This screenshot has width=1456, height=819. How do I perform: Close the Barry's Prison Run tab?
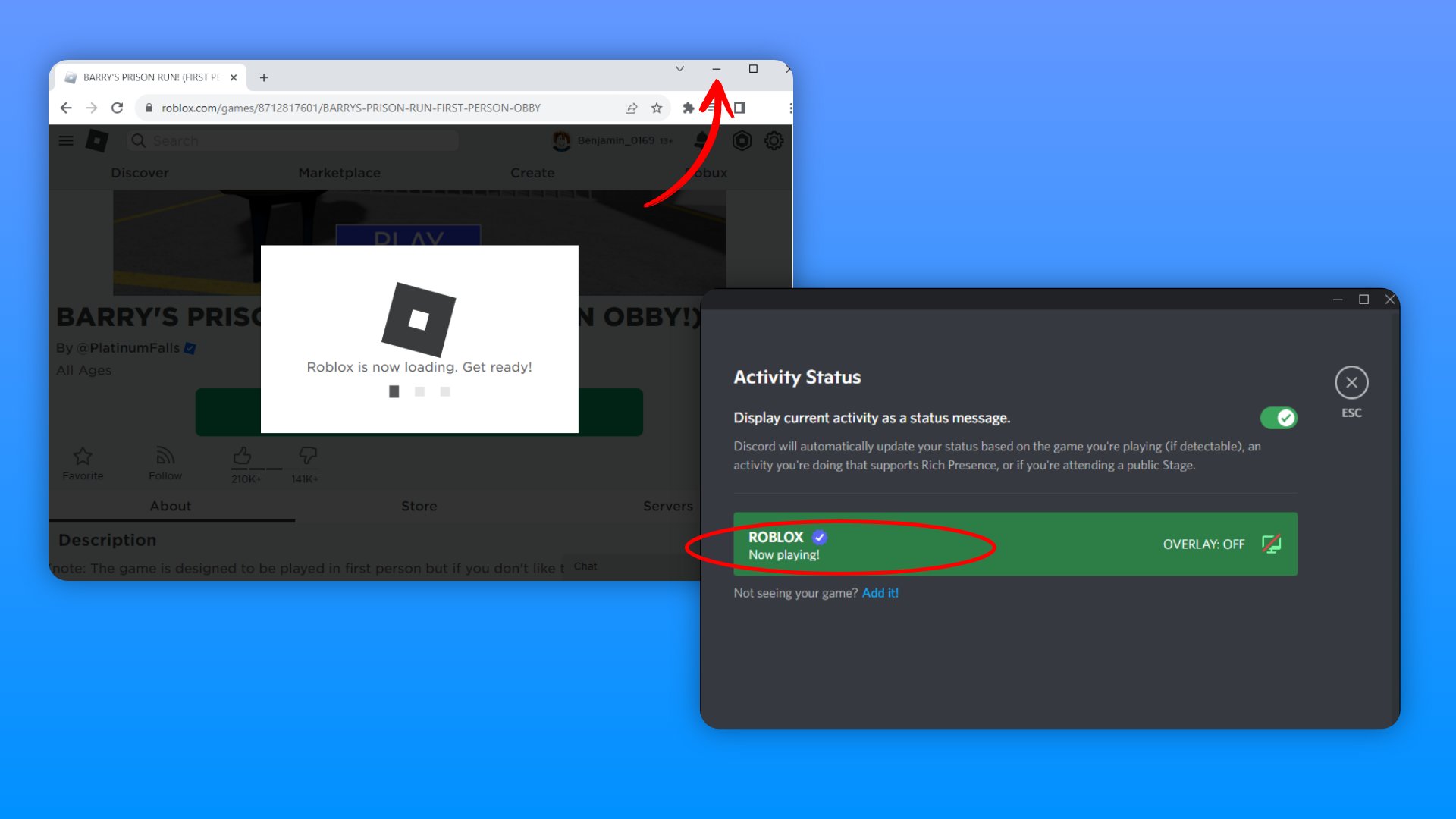click(234, 77)
